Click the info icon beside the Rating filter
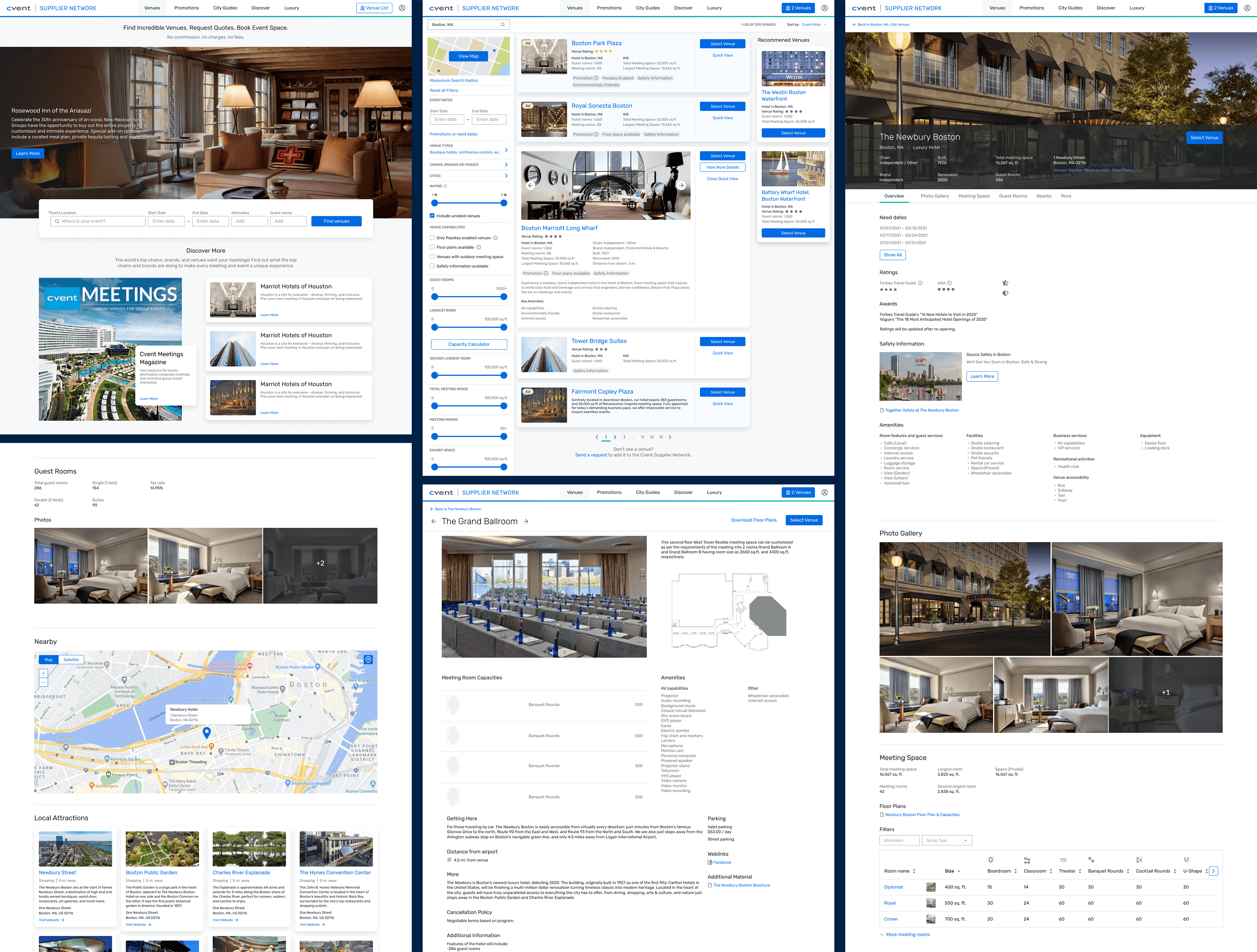The width and height of the screenshot is (1257, 952). [445, 186]
